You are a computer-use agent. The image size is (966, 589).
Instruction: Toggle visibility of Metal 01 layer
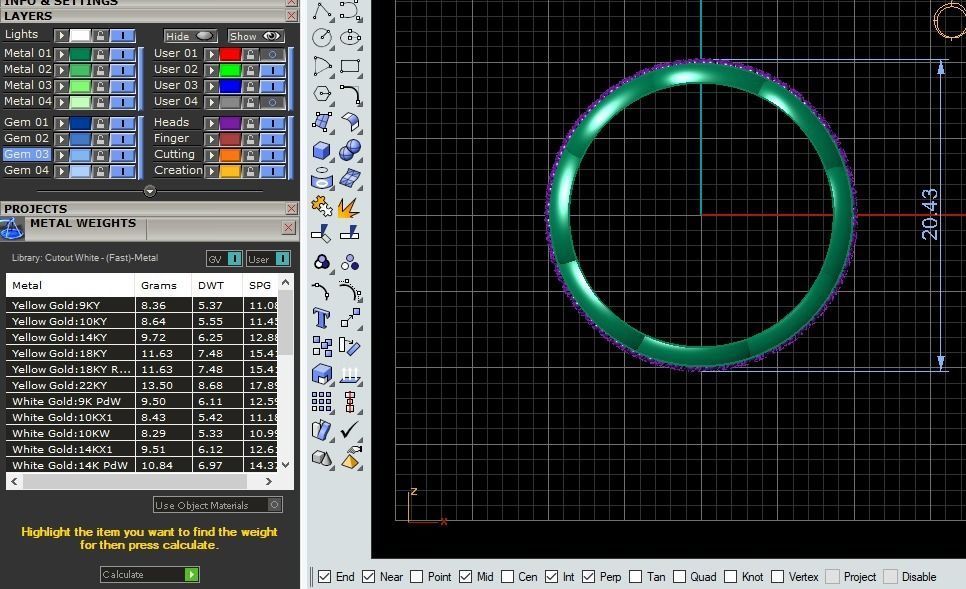coord(123,54)
